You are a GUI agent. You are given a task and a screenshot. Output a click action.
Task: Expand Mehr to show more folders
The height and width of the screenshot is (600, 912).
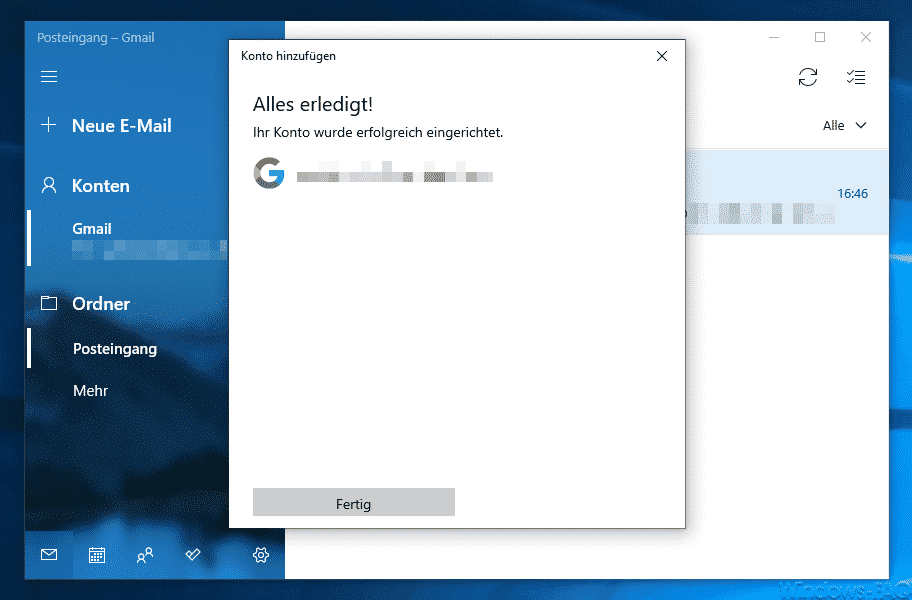point(90,391)
